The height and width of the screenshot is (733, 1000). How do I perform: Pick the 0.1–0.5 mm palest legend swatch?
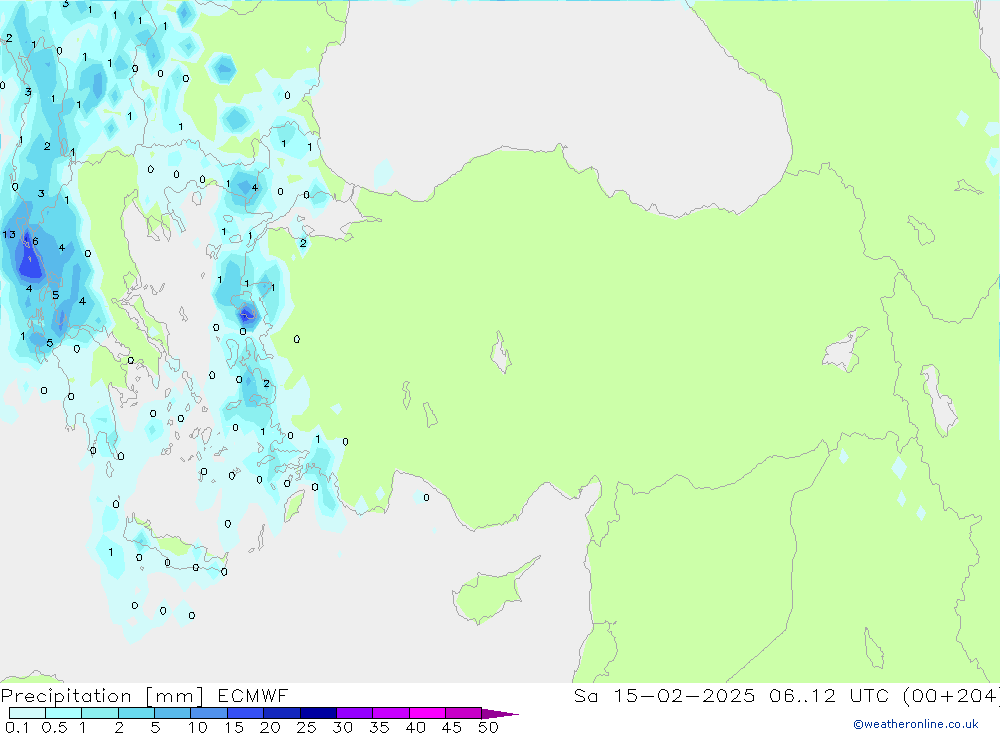tap(27, 713)
